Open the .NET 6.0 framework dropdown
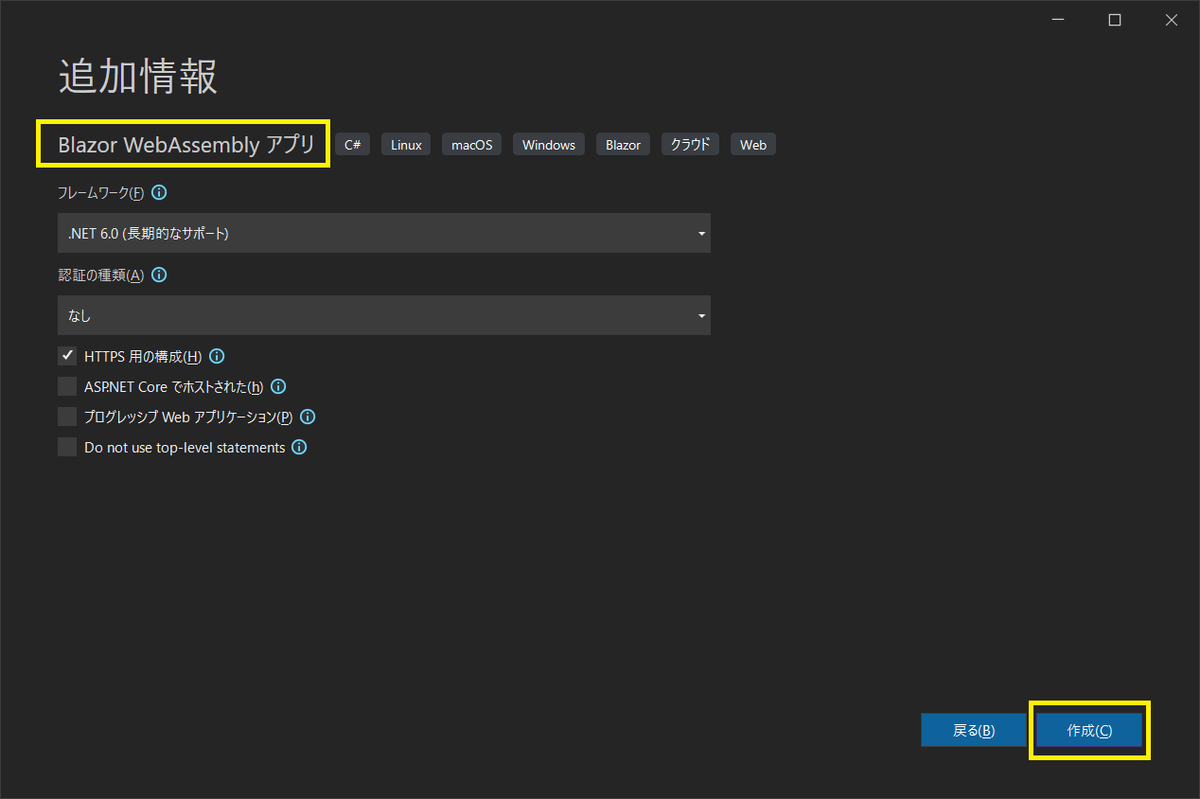 [384, 233]
